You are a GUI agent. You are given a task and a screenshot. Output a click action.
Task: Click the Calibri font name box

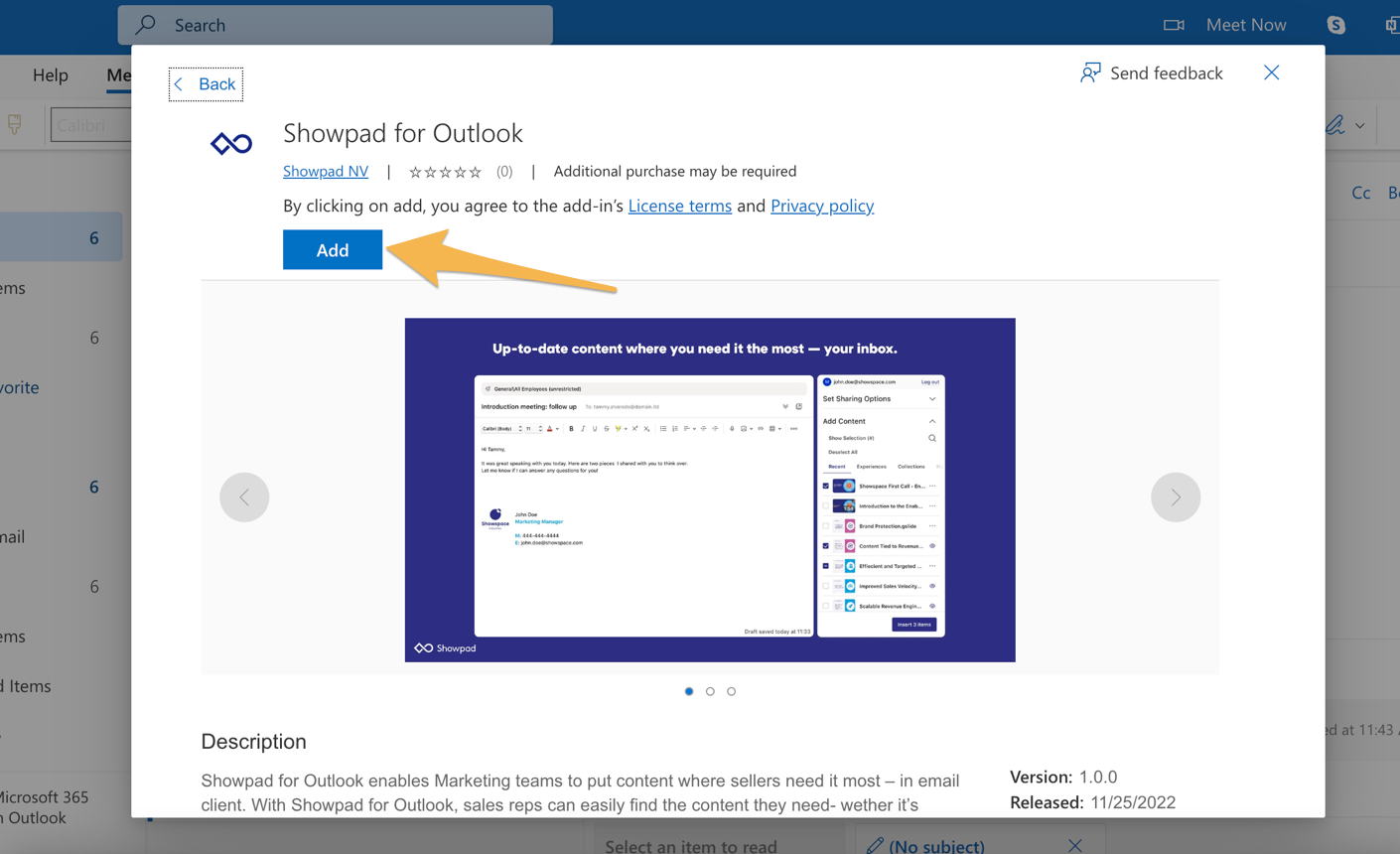[91, 125]
